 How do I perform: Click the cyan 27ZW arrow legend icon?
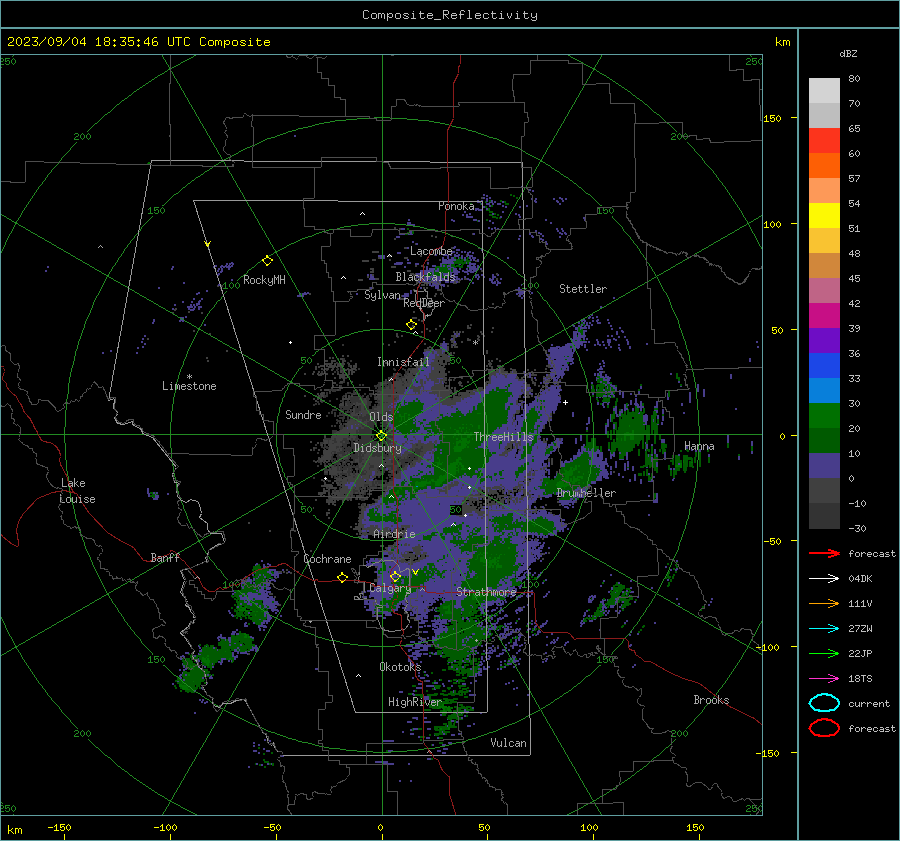(x=824, y=629)
